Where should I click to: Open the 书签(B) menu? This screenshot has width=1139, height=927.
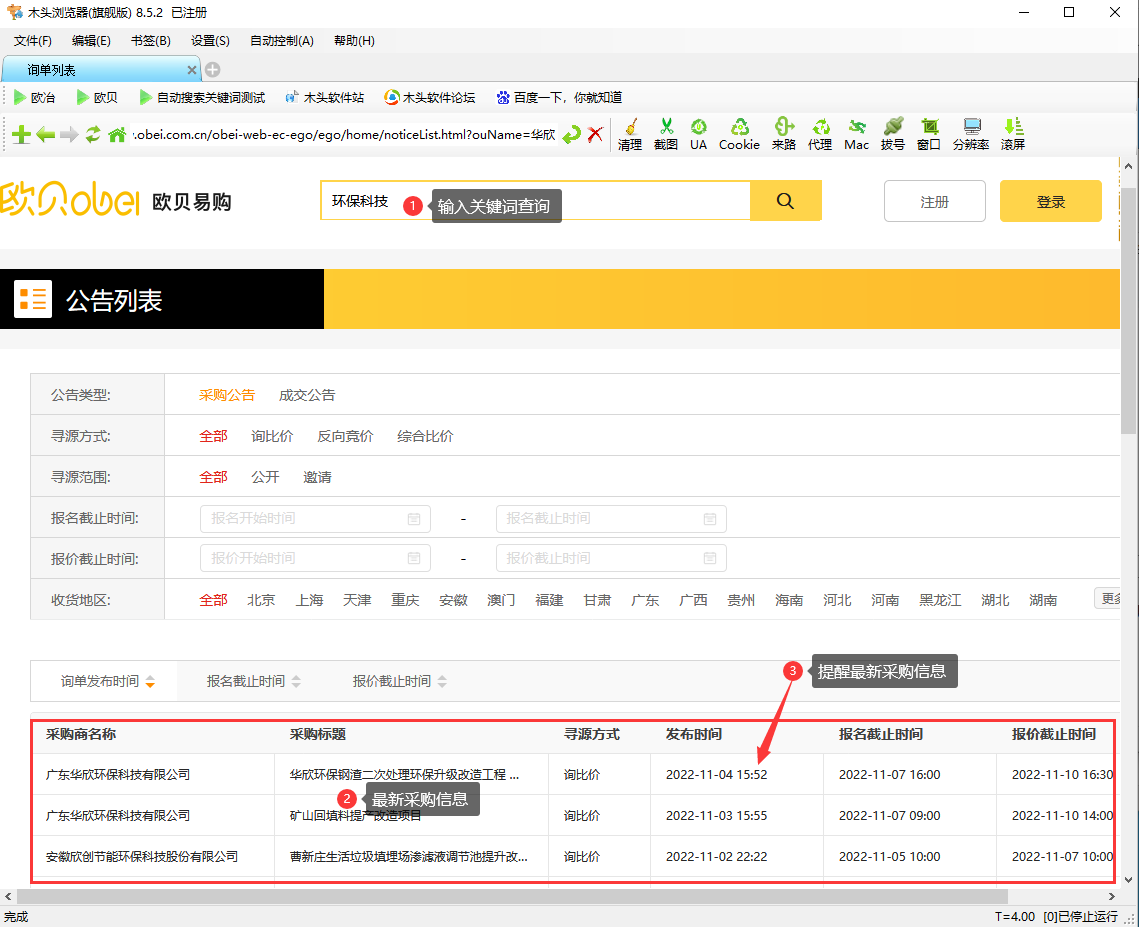pyautogui.click(x=150, y=41)
